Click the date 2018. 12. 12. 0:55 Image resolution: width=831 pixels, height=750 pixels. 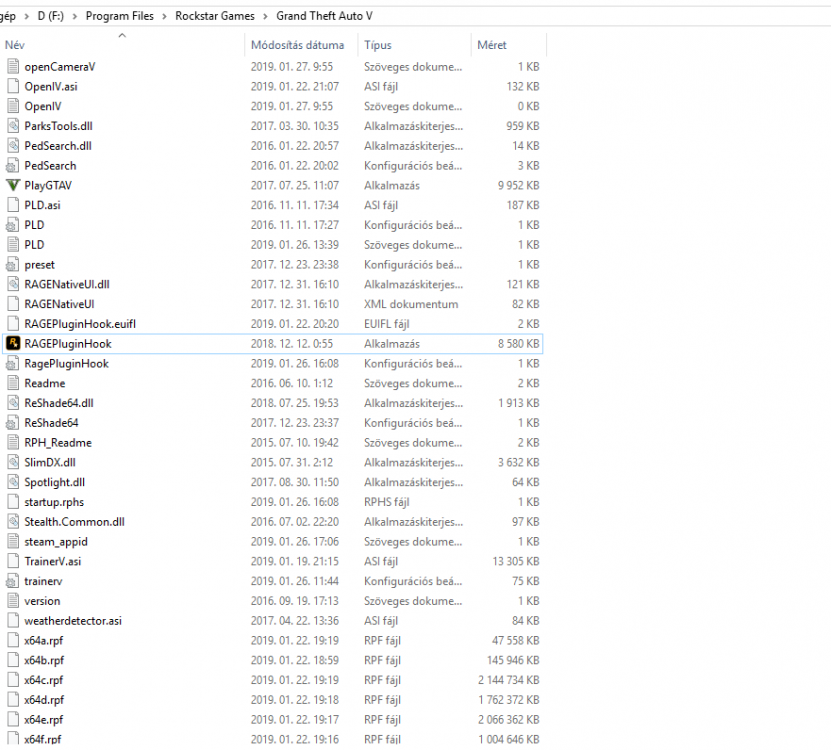pos(292,344)
